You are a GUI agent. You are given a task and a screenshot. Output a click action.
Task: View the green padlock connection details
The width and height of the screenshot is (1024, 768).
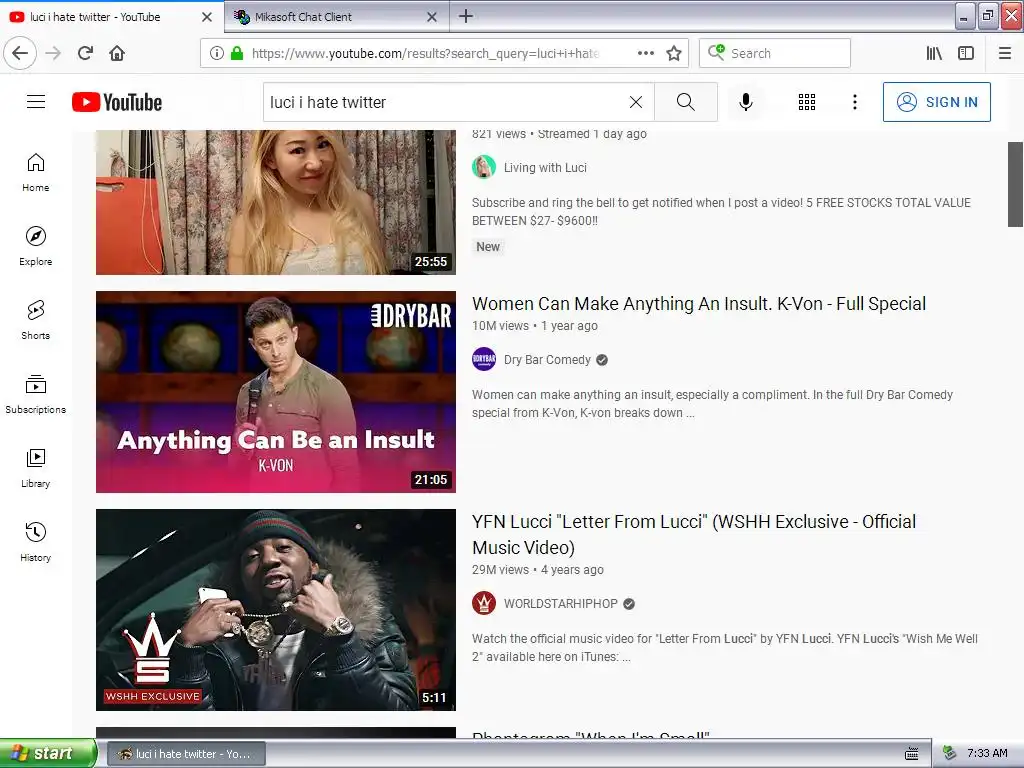pyautogui.click(x=237, y=53)
